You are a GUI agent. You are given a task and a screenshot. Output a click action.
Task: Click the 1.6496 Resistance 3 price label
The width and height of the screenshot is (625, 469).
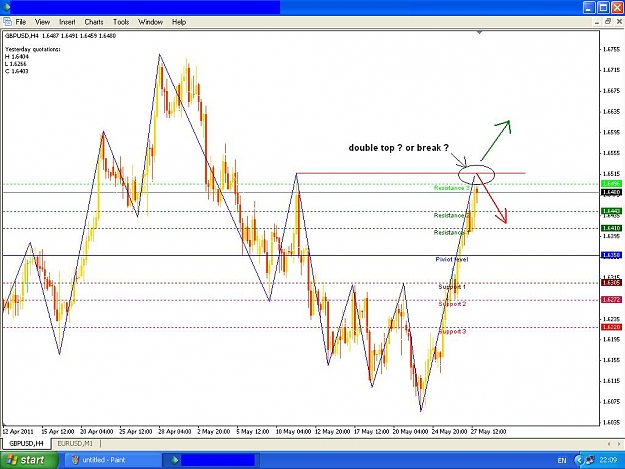click(611, 184)
